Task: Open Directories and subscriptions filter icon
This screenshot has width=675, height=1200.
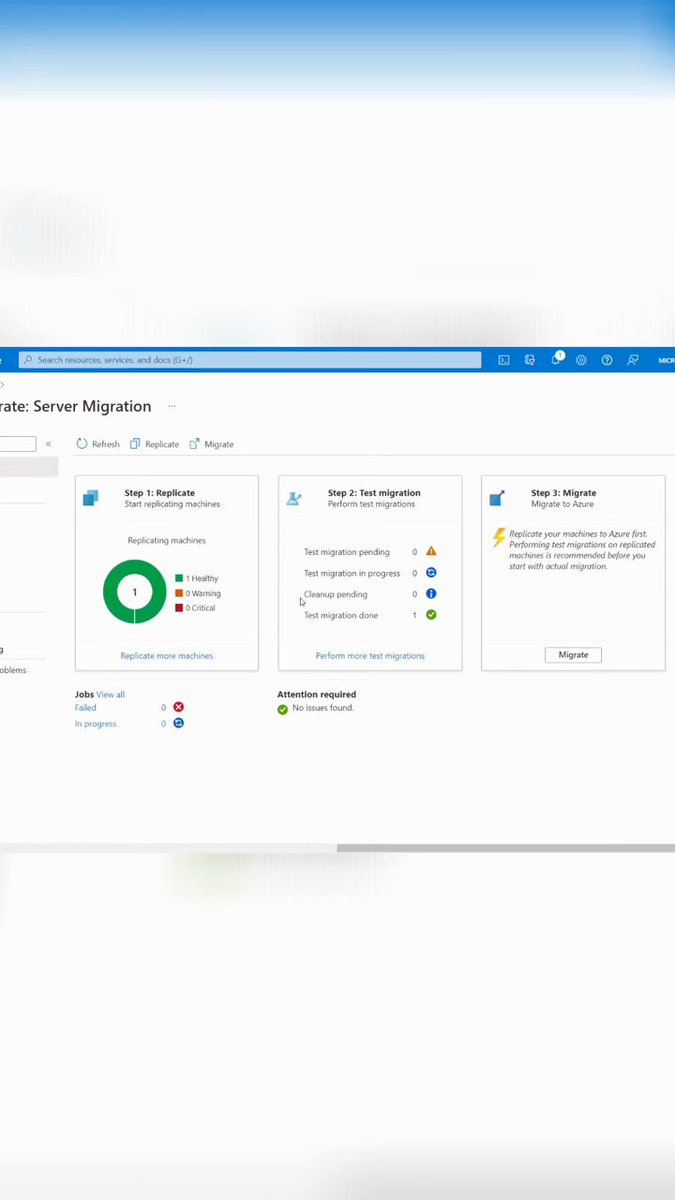Action: pos(530,360)
